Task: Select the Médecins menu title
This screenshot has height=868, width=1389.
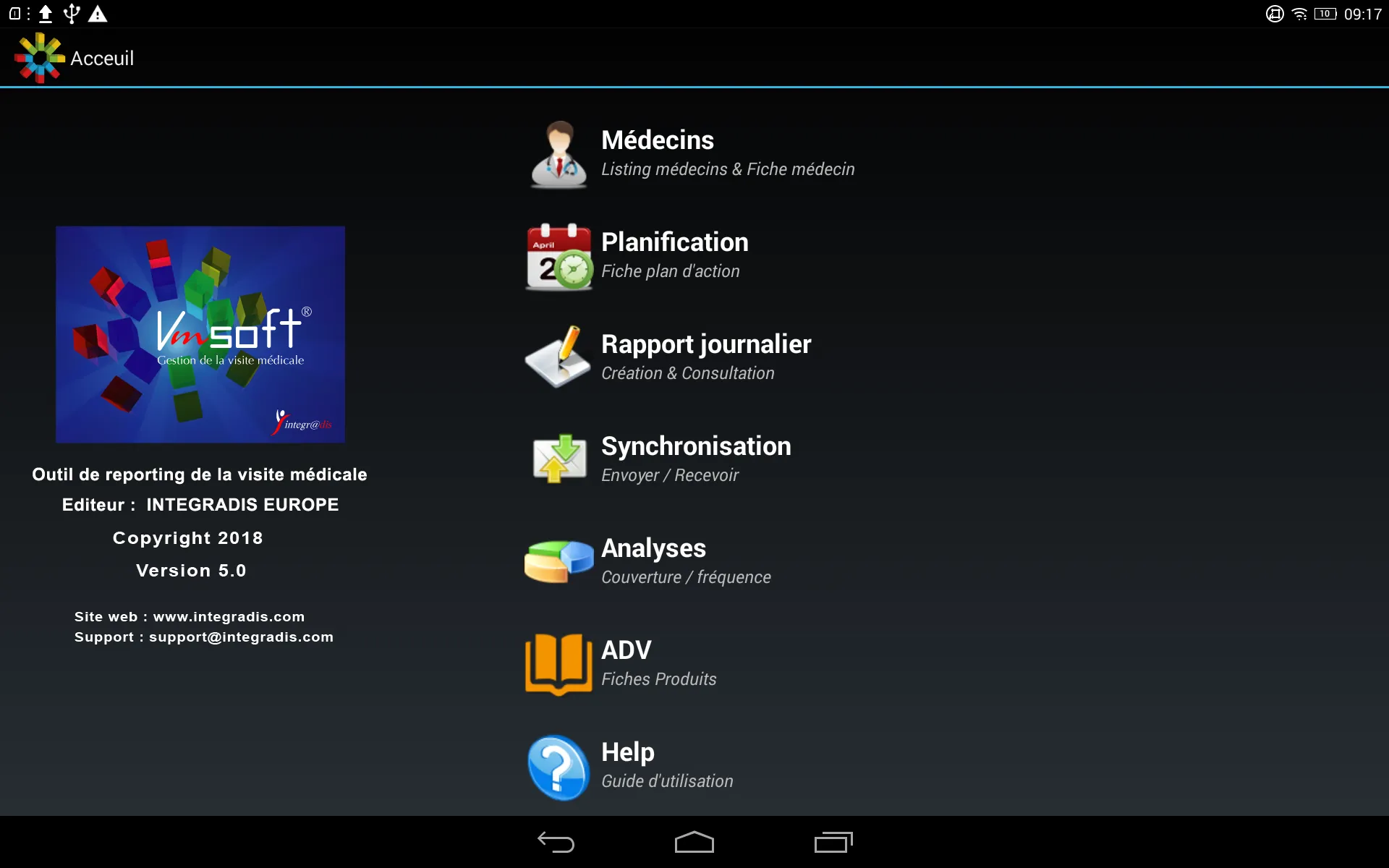Action: [658, 140]
